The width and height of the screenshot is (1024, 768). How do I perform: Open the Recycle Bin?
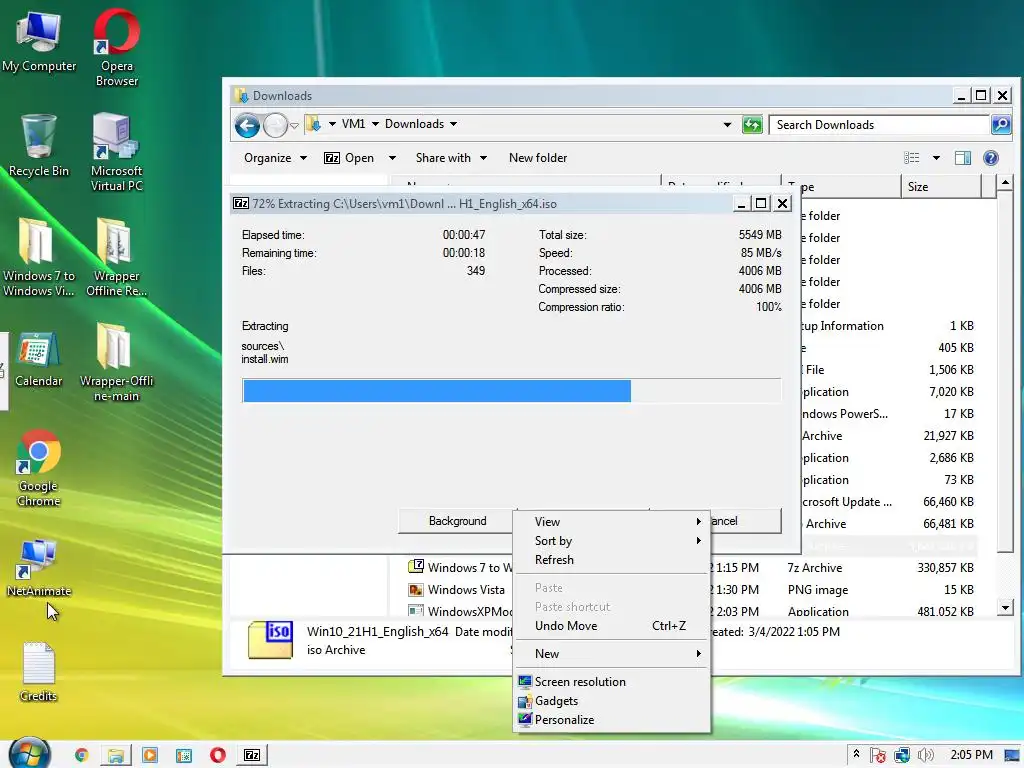[39, 145]
